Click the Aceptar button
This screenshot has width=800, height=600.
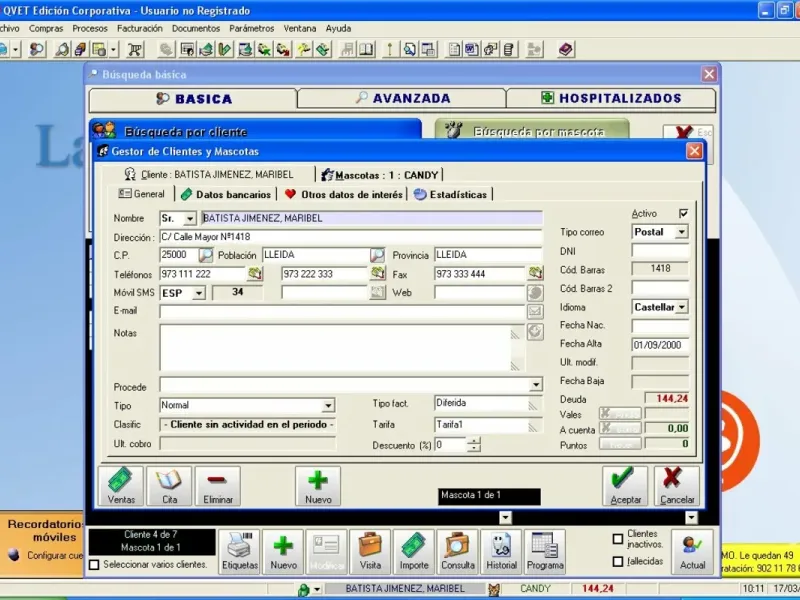point(625,485)
